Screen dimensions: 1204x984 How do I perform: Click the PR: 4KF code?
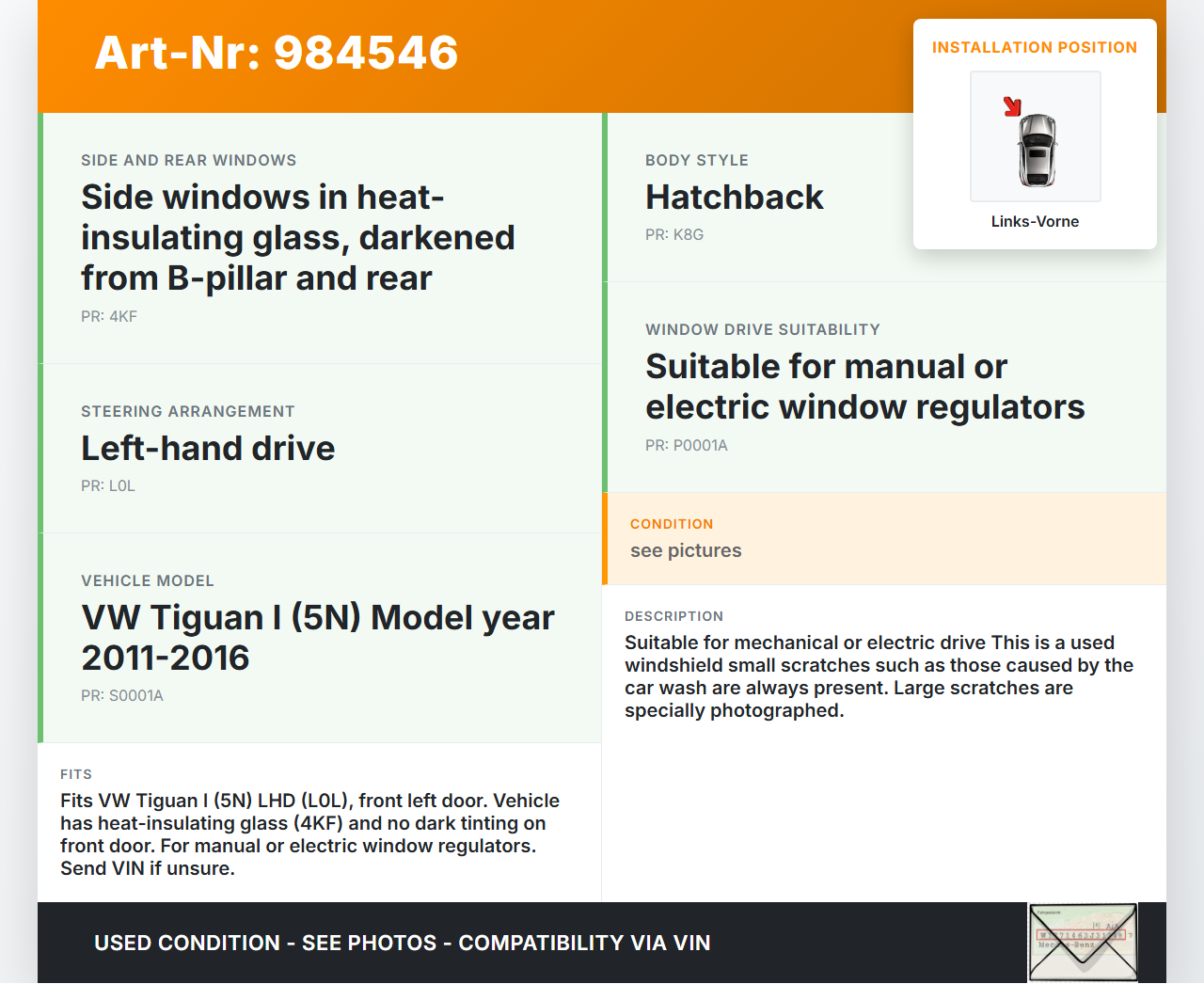[x=109, y=316]
